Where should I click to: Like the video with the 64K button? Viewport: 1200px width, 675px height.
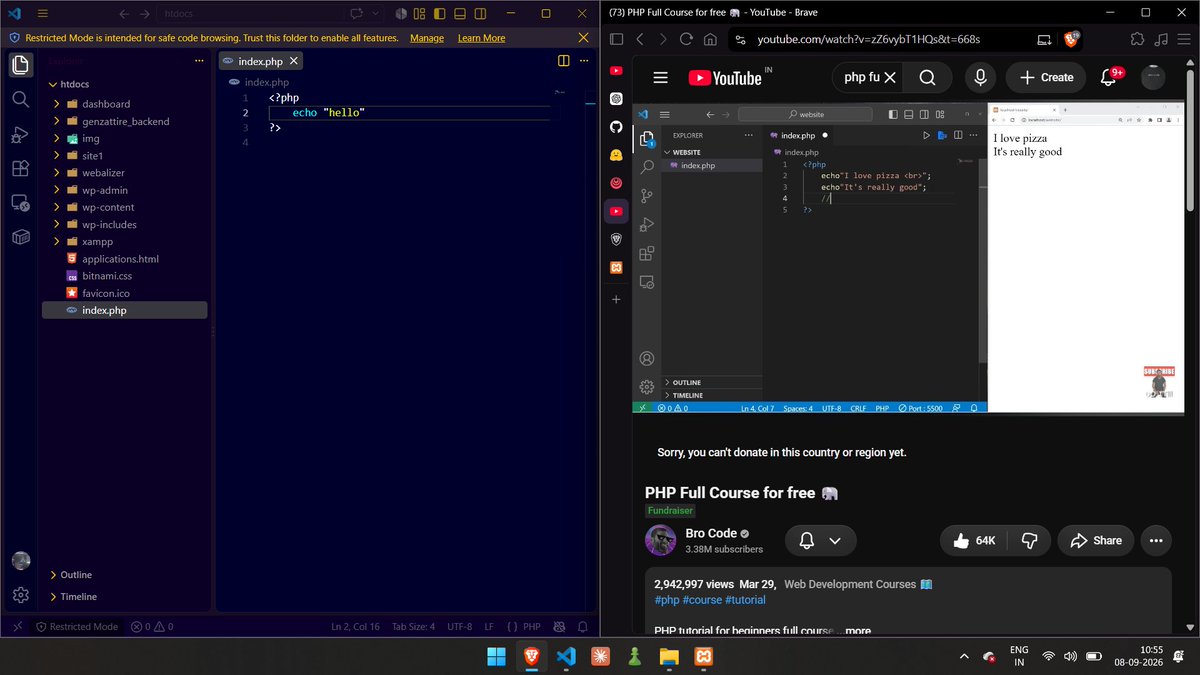tap(975, 540)
